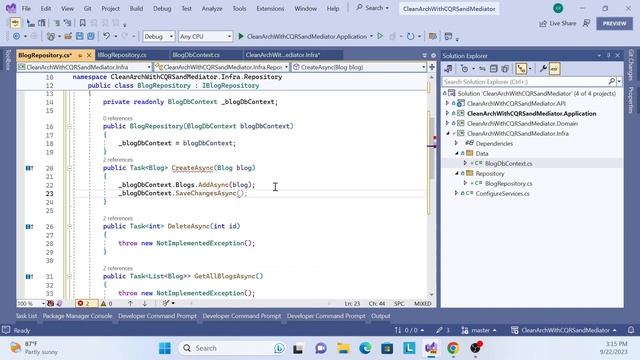Click the PREVIEW button
640x360 pixels.
click(x=614, y=24)
